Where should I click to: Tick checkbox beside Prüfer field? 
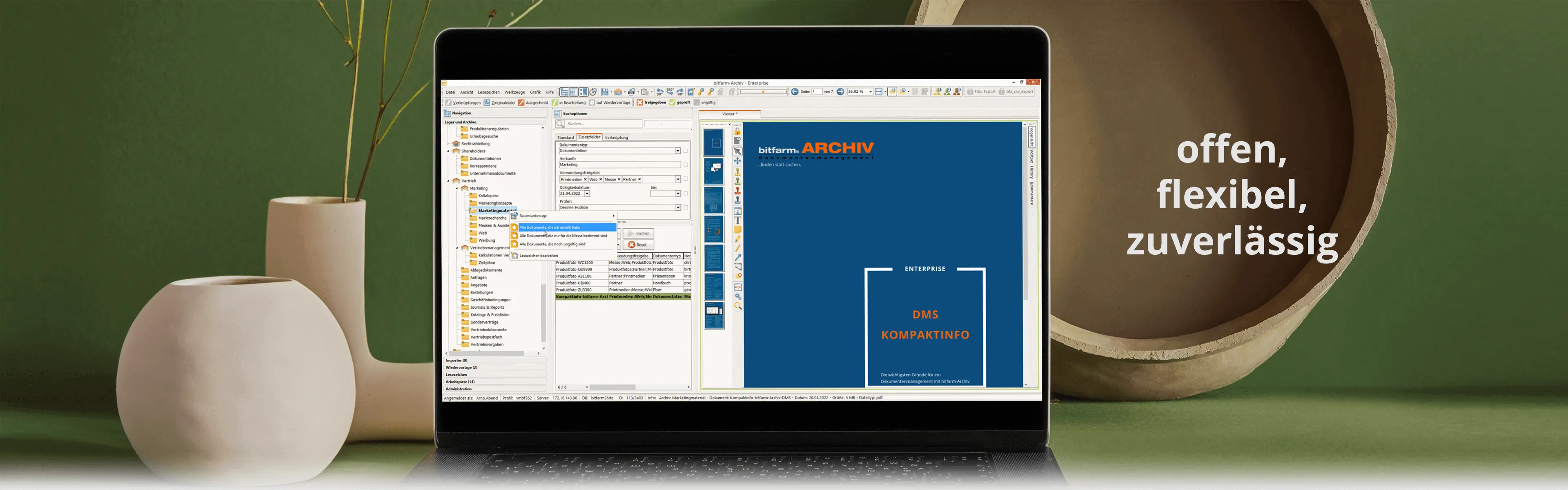(686, 207)
